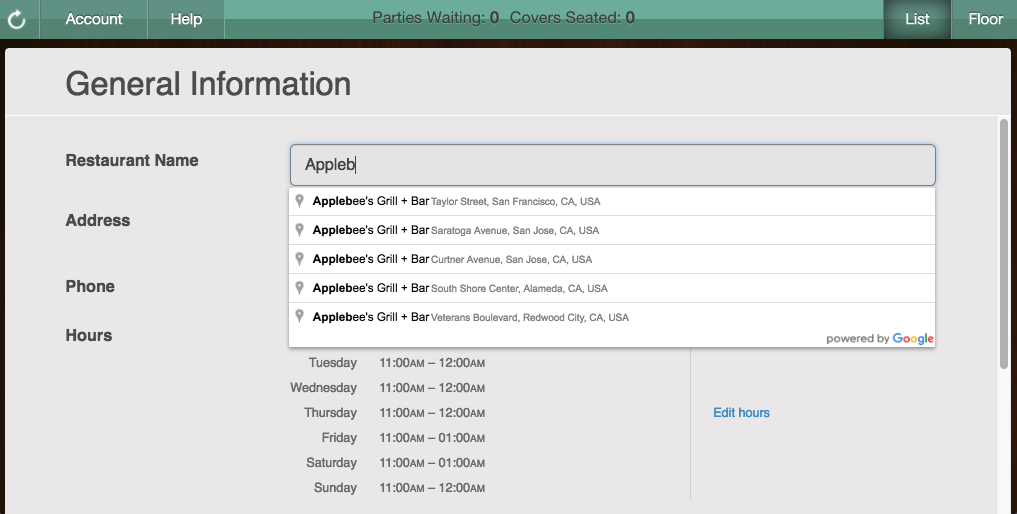Click the Saturday hours row
Image resolution: width=1017 pixels, height=514 pixels.
coord(396,463)
